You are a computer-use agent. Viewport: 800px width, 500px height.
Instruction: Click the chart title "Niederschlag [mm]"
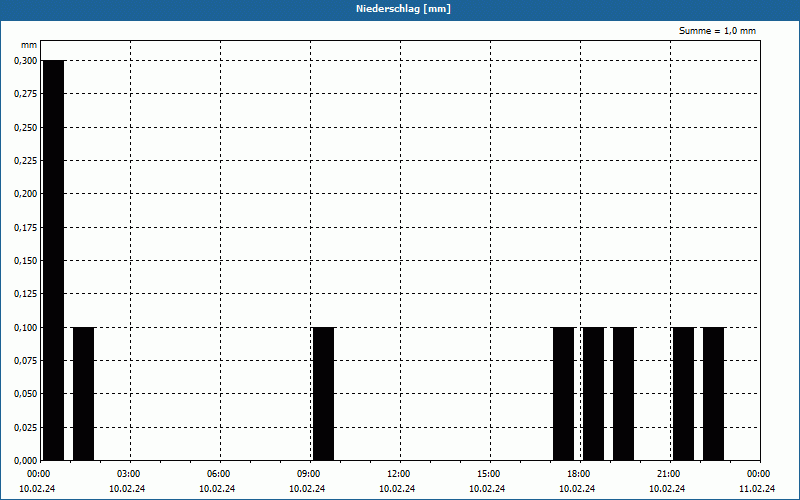point(403,9)
